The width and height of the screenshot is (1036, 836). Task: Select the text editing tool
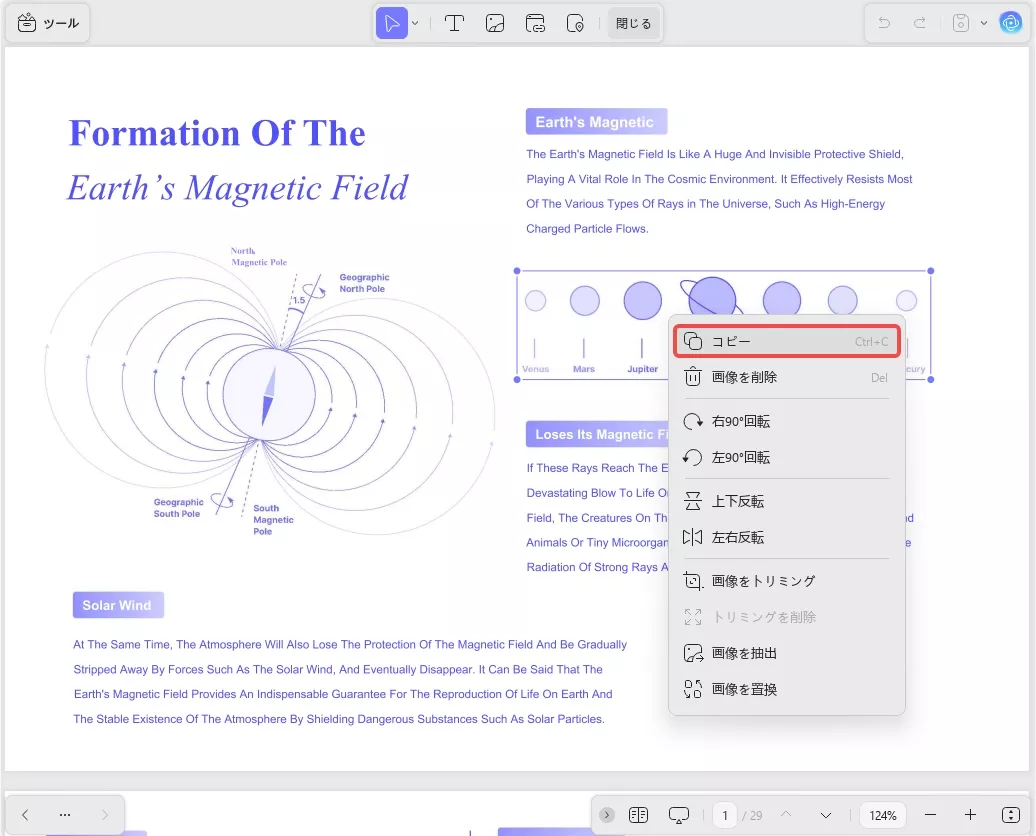(x=454, y=23)
